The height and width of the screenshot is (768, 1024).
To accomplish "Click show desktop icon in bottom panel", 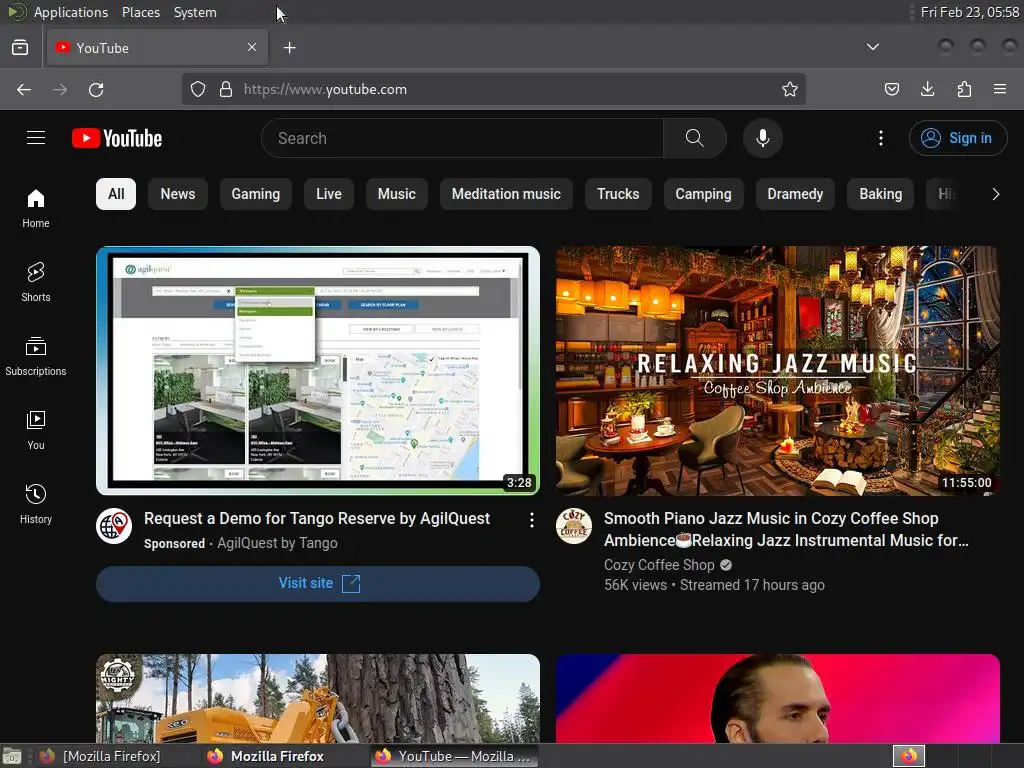I will coord(12,756).
